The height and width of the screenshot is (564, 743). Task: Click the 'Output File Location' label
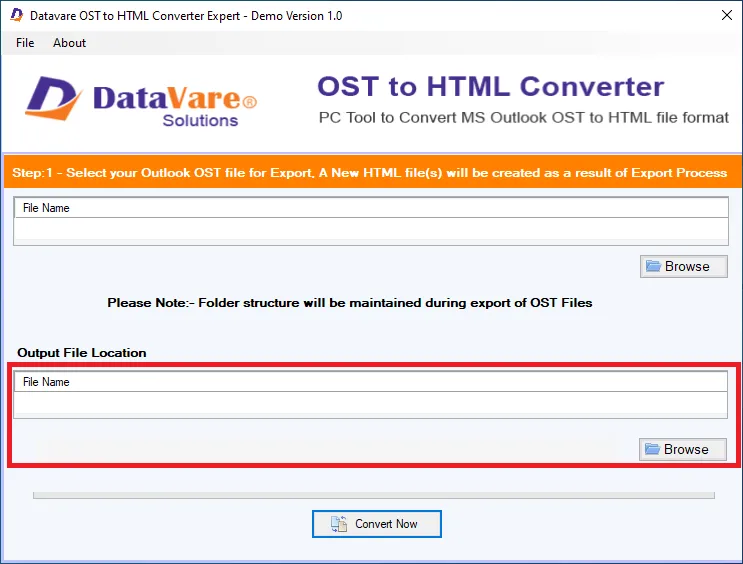[82, 353]
